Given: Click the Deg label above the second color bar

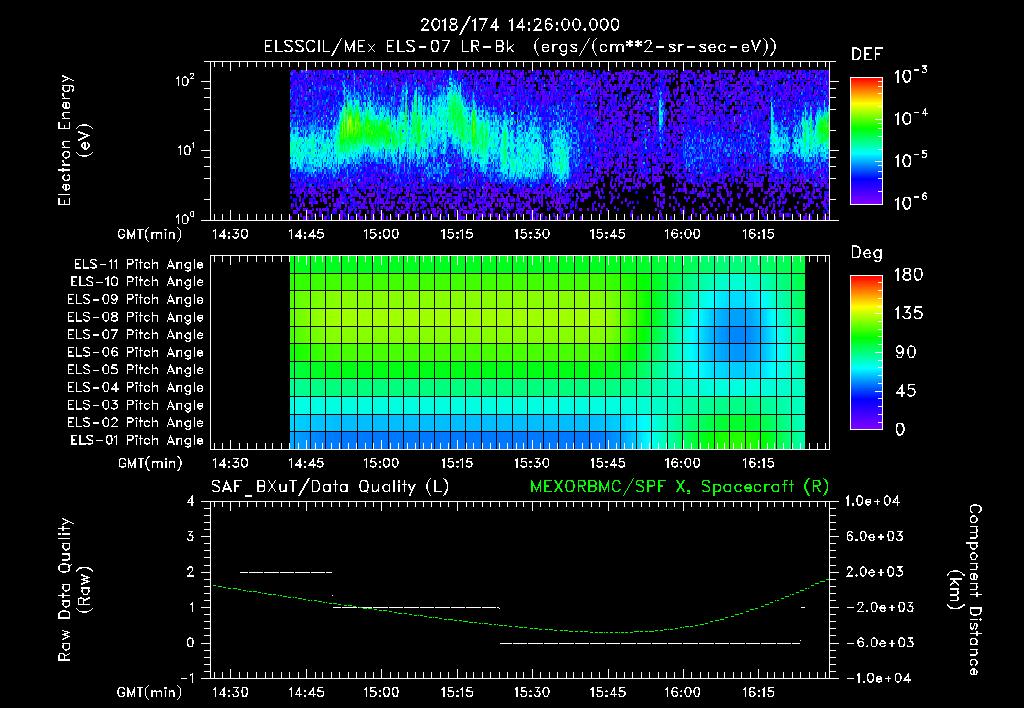Looking at the screenshot, I should (867, 253).
